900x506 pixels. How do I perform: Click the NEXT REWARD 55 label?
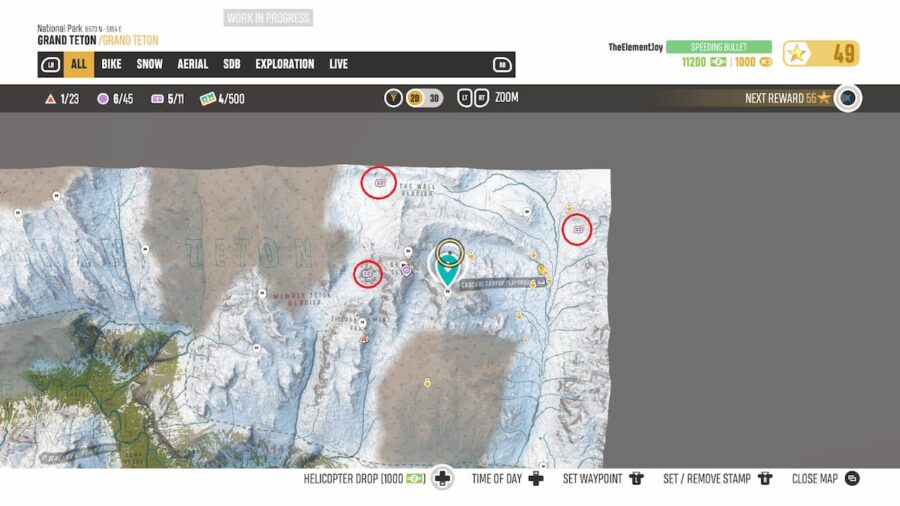(x=781, y=98)
